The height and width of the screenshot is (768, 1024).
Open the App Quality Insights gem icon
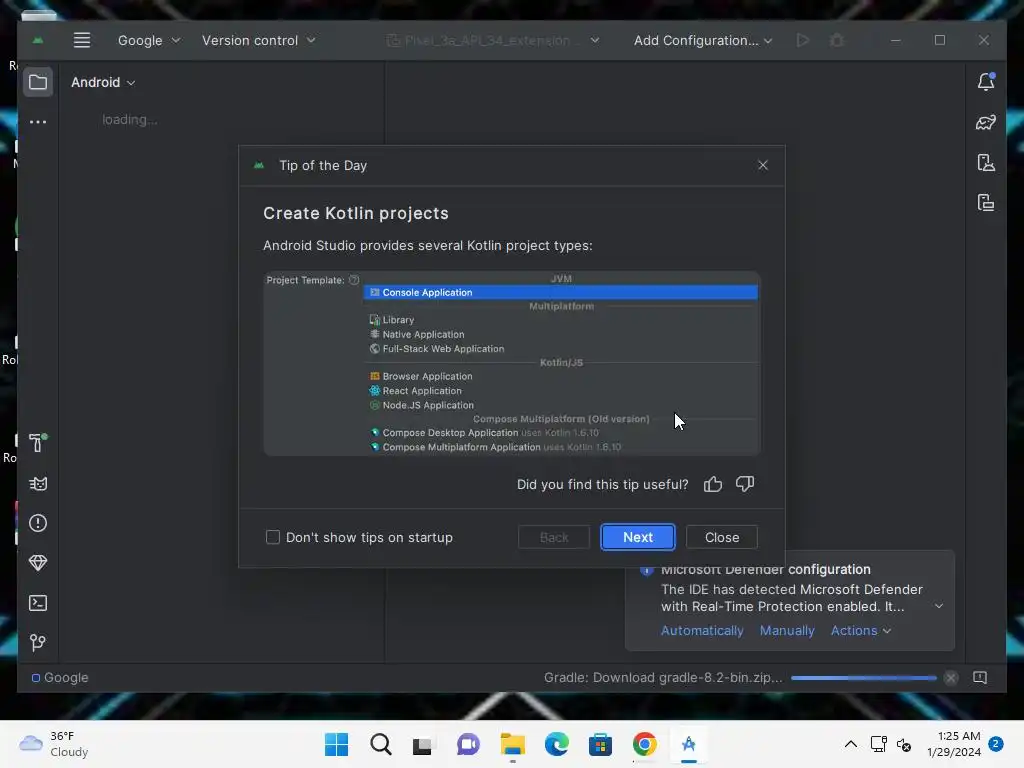click(38, 563)
